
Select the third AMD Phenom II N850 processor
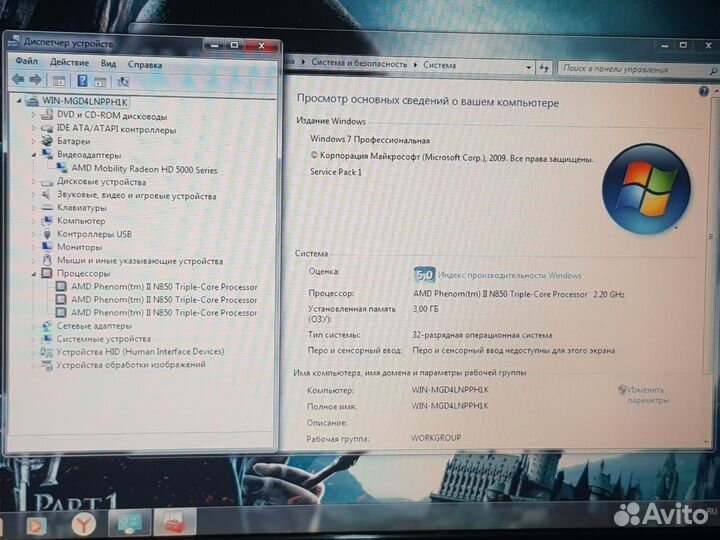pos(164,313)
